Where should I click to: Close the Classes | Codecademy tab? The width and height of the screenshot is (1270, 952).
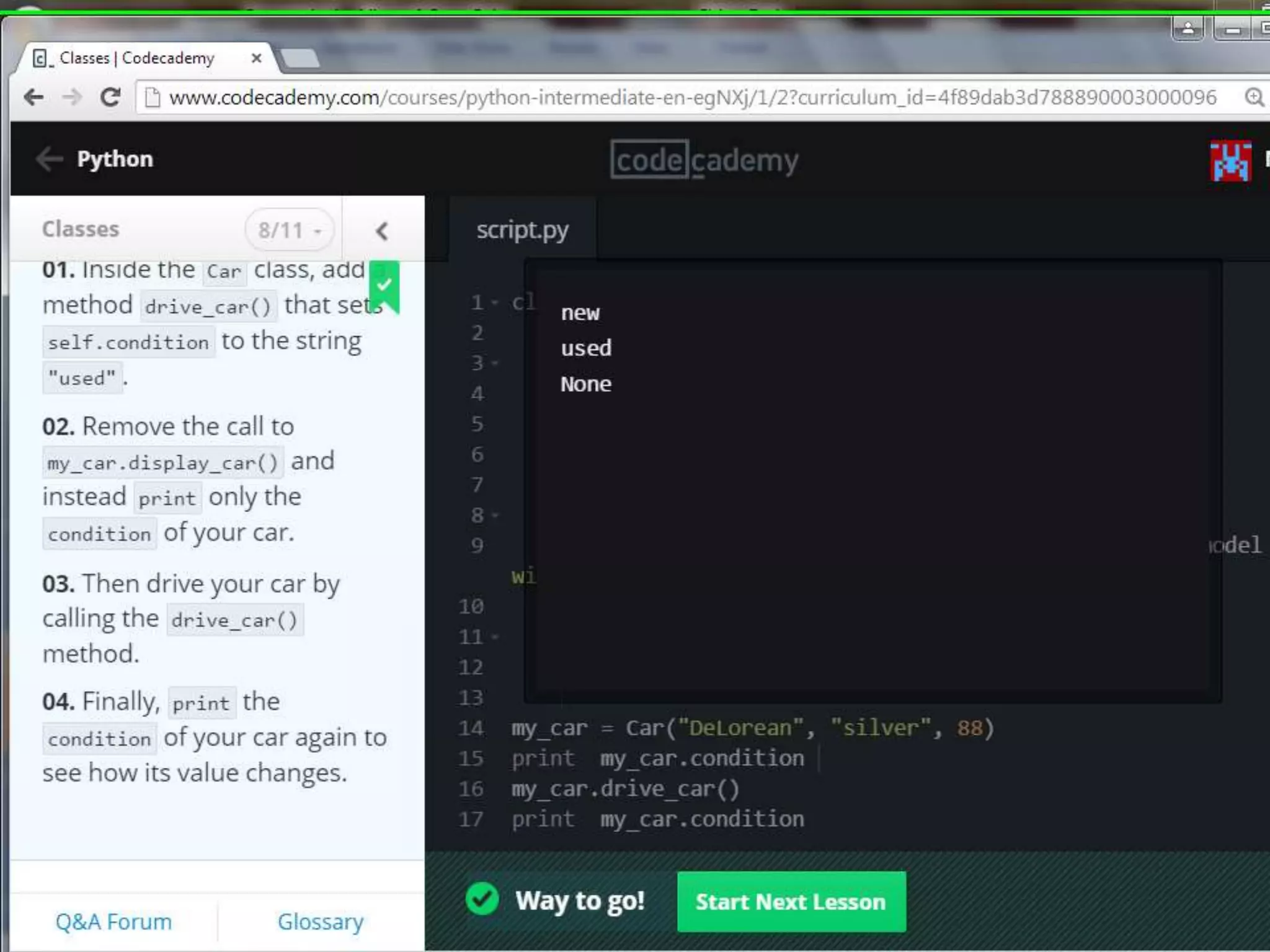256,58
